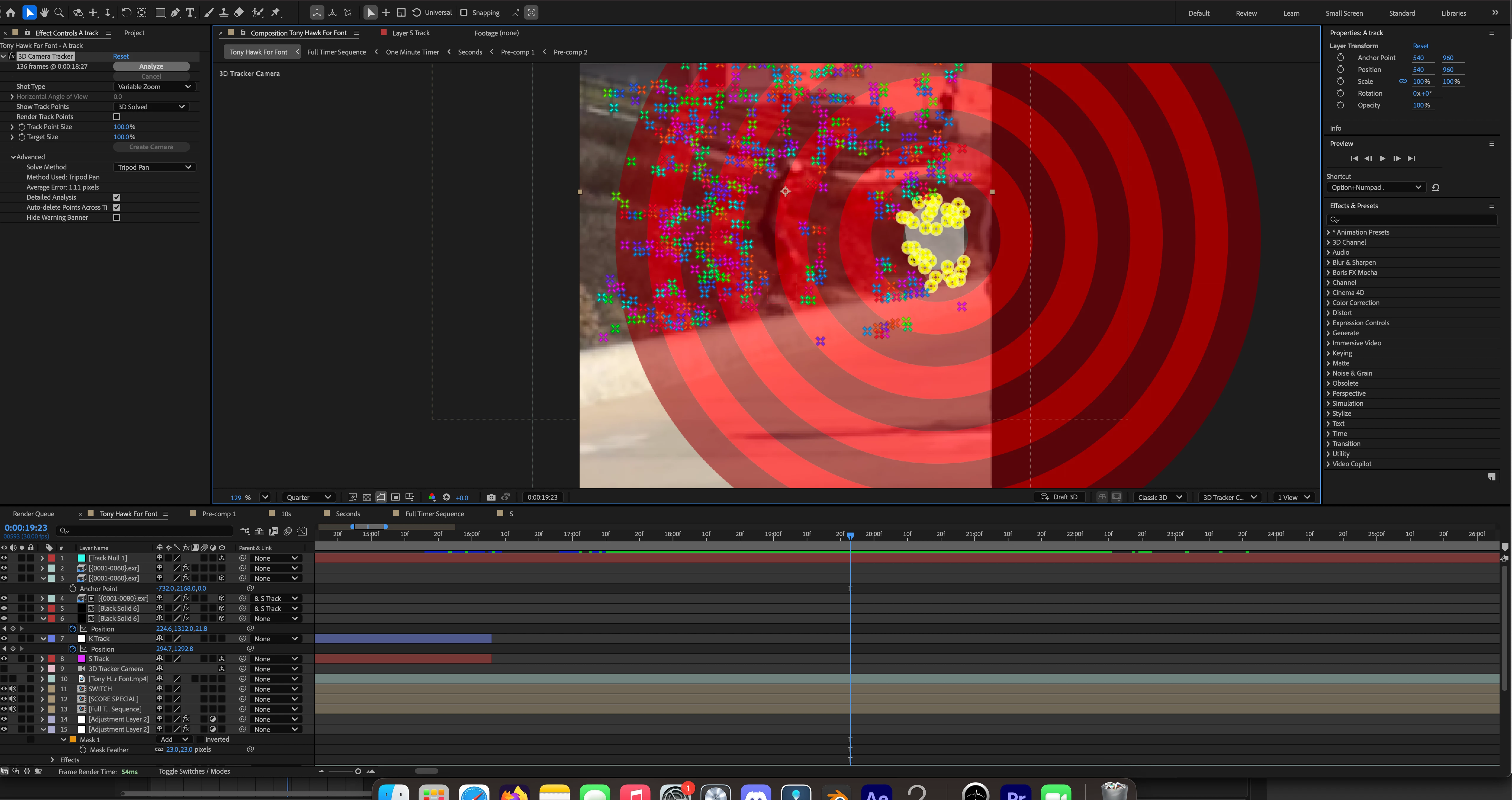1512x800 pixels.
Task: Click the Track Point Size value
Action: coord(122,127)
